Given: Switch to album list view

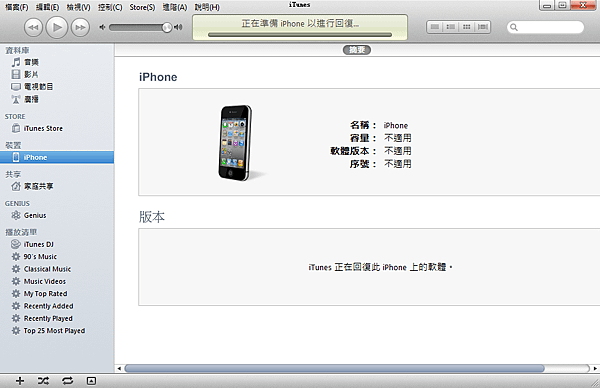Looking at the screenshot, I should point(451,27).
